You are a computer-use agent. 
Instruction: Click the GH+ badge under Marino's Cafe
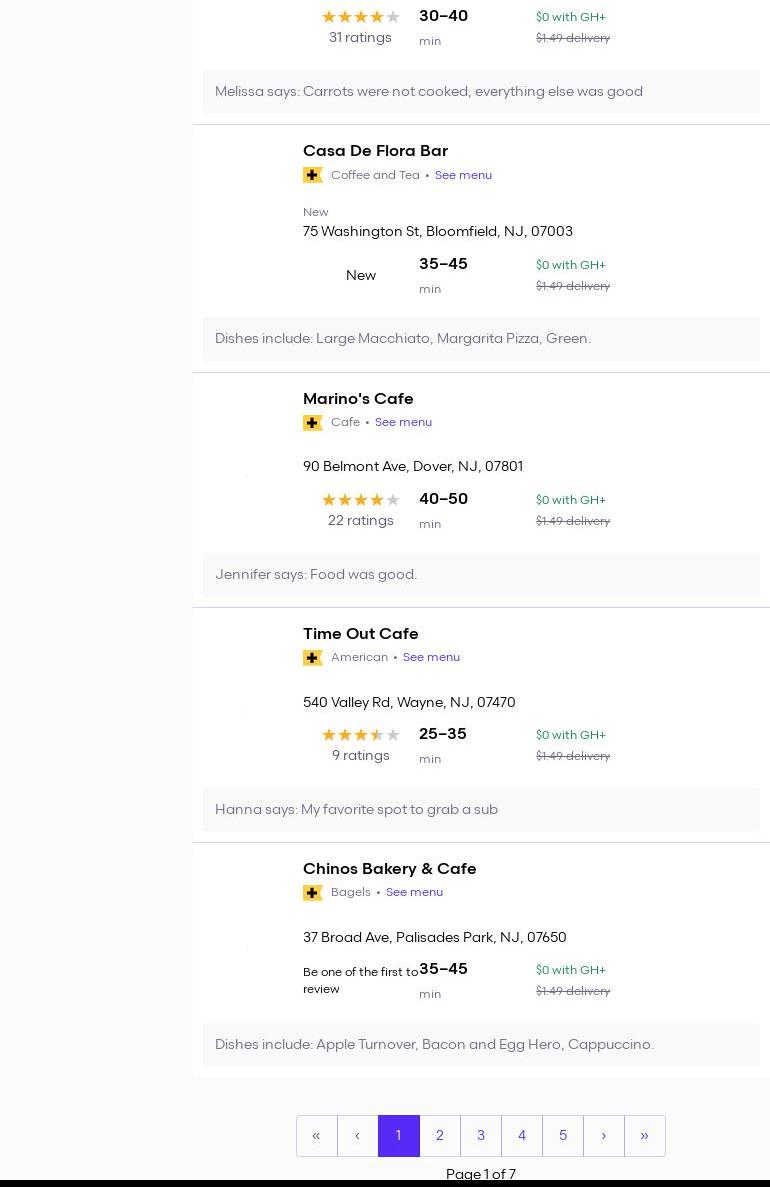[312, 423]
